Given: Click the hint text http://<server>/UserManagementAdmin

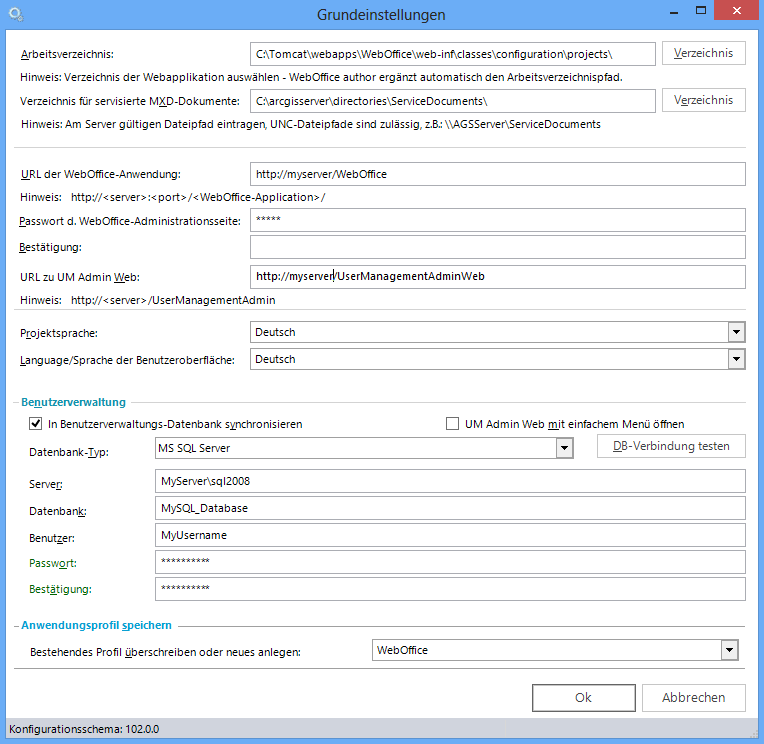Looking at the screenshot, I should (173, 300).
